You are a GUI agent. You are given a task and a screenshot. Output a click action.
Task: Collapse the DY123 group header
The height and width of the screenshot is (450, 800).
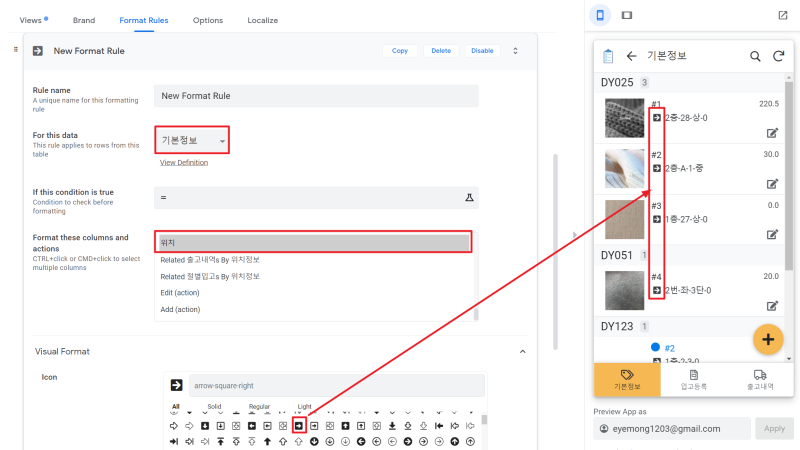[689, 327]
